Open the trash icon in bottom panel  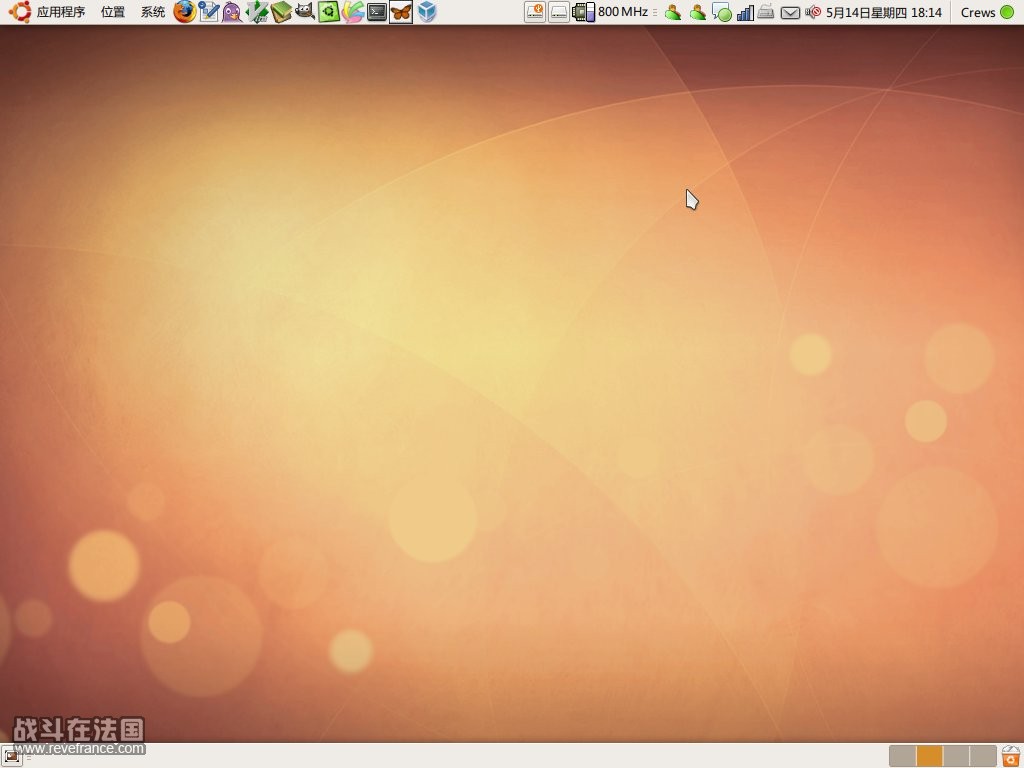1011,756
